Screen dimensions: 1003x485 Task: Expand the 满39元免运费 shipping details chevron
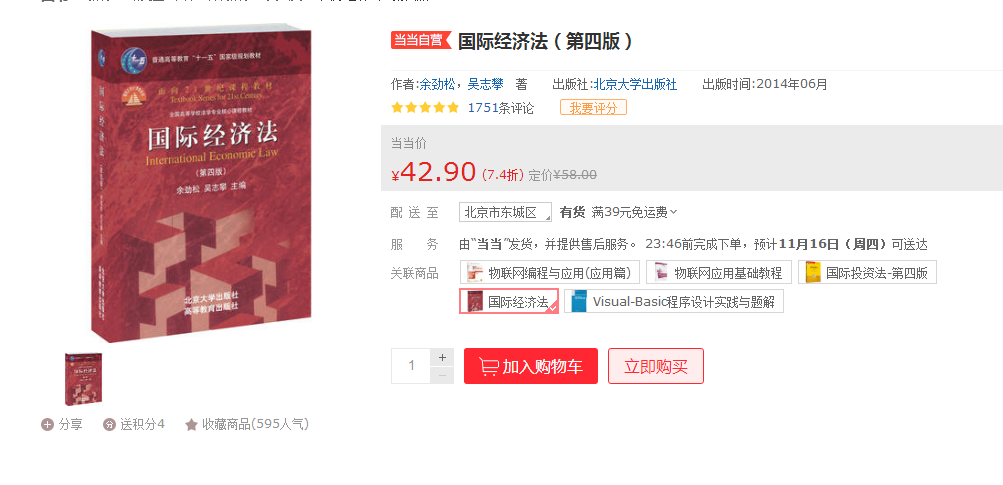pyautogui.click(x=674, y=212)
